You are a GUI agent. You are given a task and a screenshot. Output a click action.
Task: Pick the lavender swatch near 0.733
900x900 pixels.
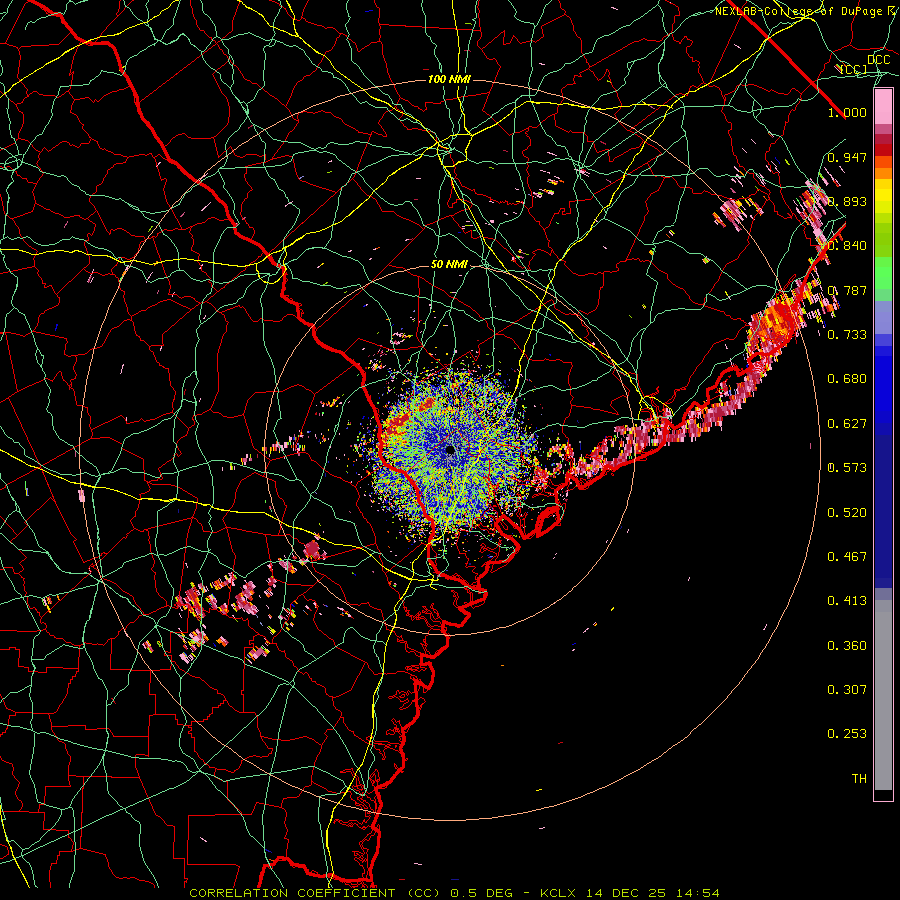coord(883,317)
